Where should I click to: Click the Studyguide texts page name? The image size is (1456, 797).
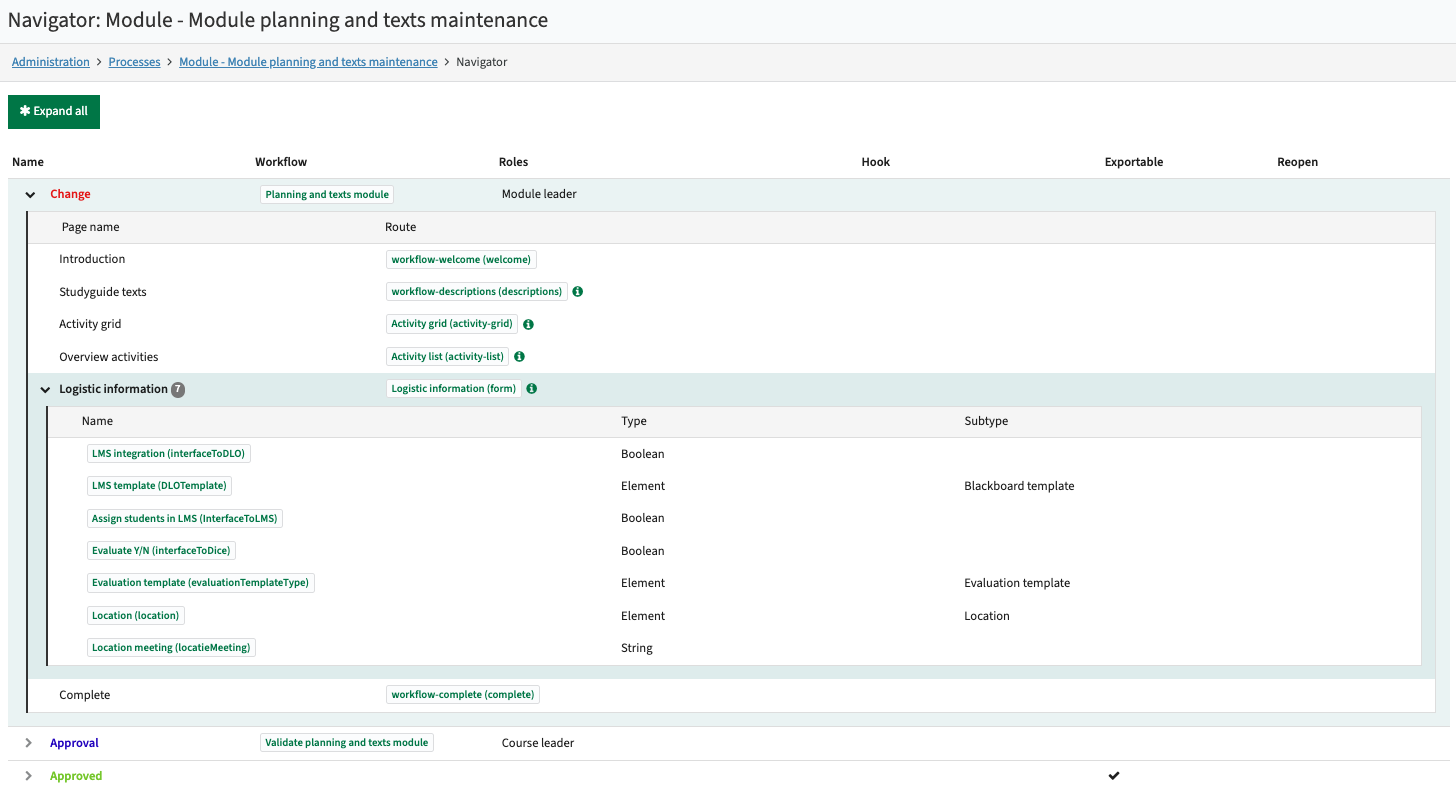coord(103,292)
